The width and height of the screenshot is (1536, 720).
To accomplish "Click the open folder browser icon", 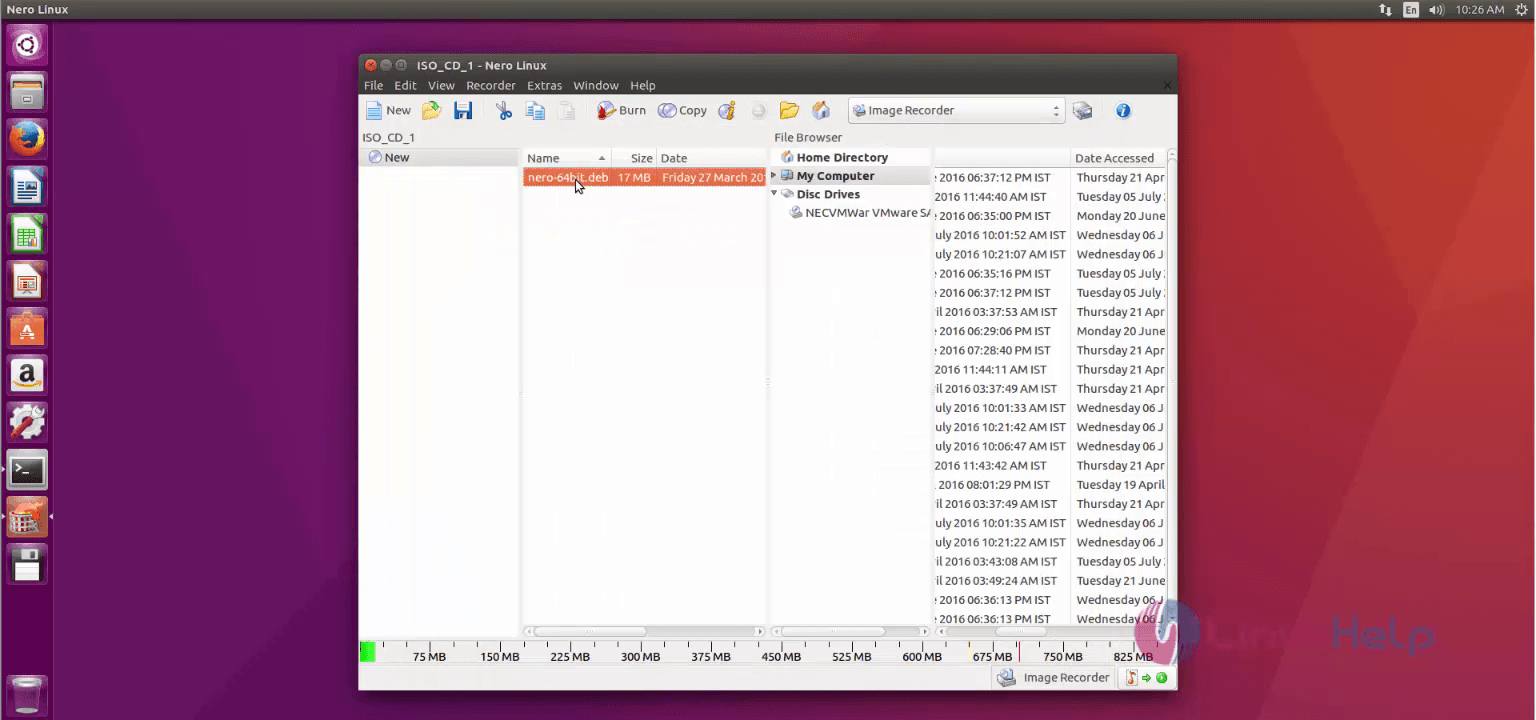I will click(x=789, y=111).
